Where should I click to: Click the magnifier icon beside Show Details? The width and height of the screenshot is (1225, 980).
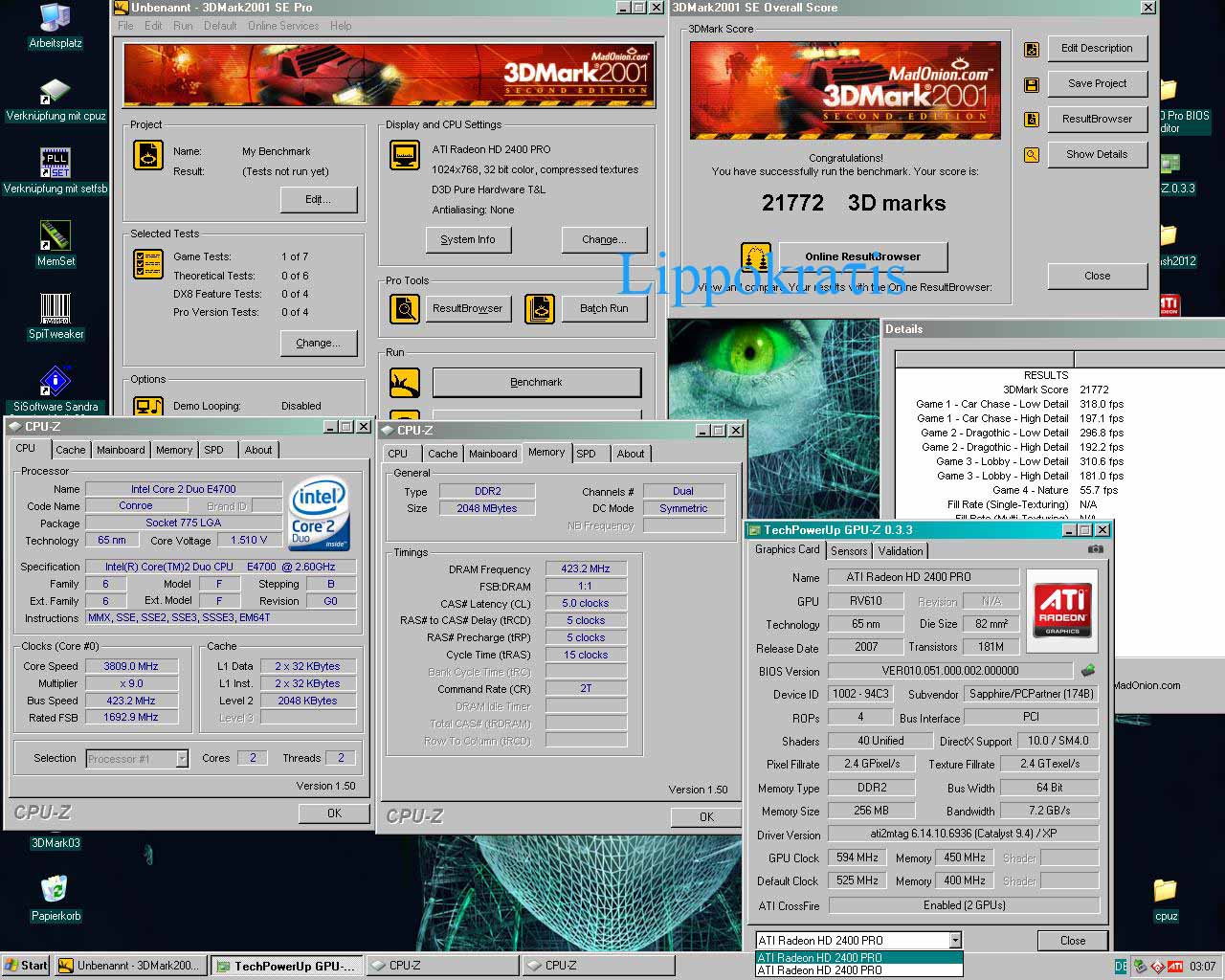pos(1032,154)
